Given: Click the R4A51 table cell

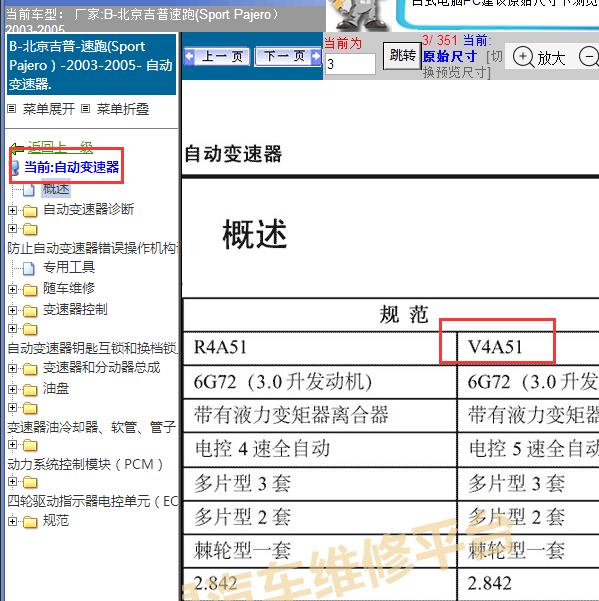Looking at the screenshot, I should (x=320, y=348).
